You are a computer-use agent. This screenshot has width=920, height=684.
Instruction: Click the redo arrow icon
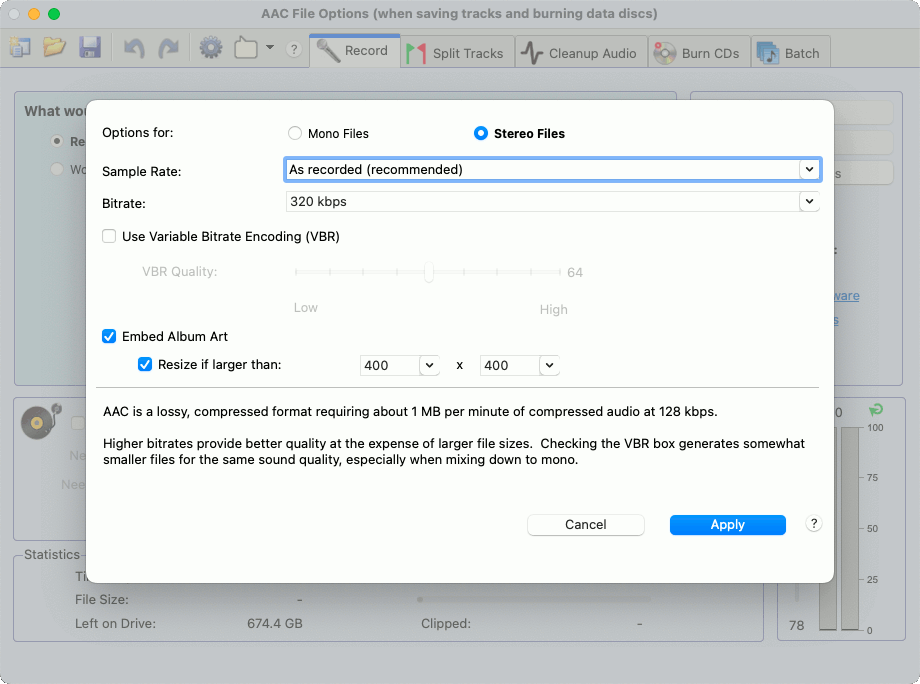click(x=168, y=48)
